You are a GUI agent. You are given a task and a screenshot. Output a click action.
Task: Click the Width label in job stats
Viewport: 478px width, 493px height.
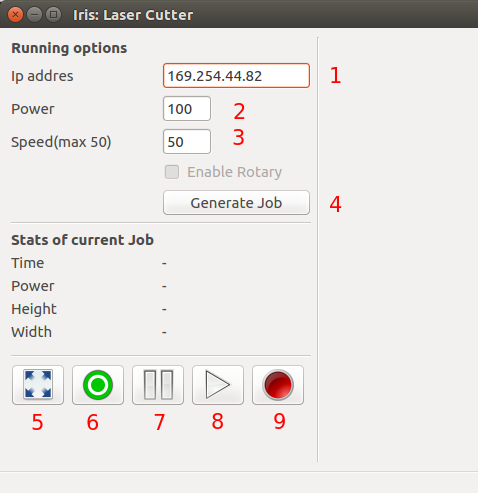(32, 332)
